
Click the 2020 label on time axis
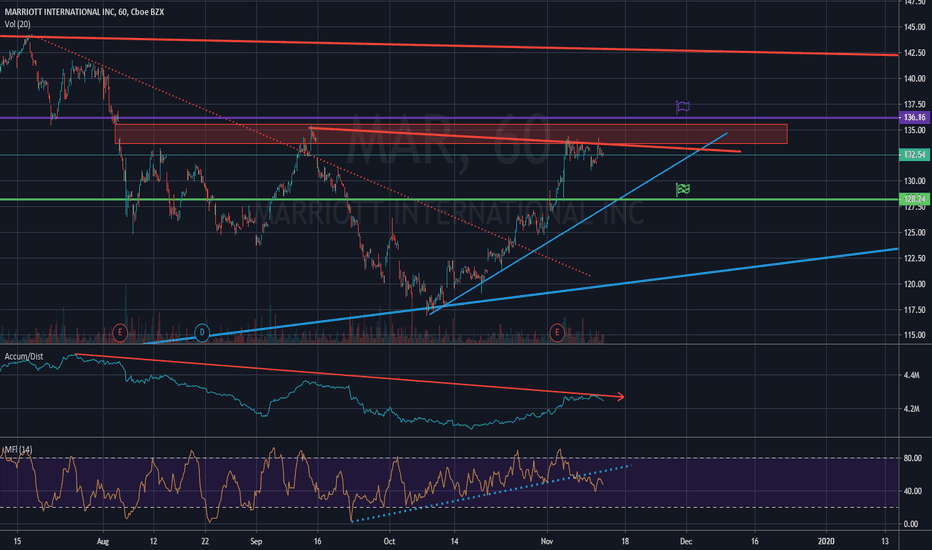tap(826, 541)
